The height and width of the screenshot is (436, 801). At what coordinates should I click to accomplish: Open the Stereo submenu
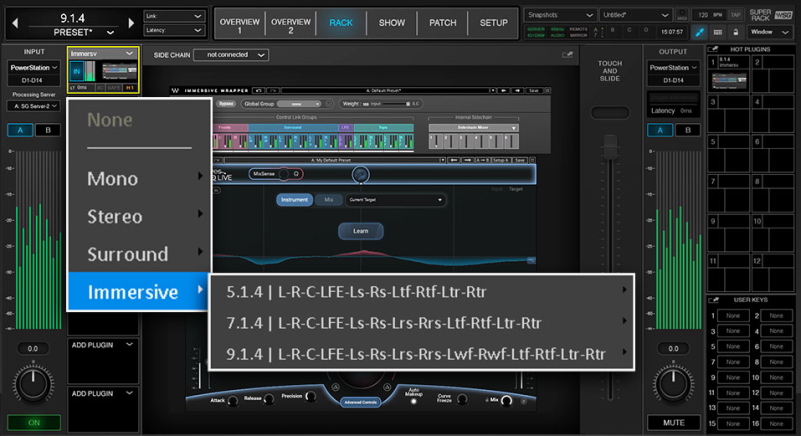(139, 216)
